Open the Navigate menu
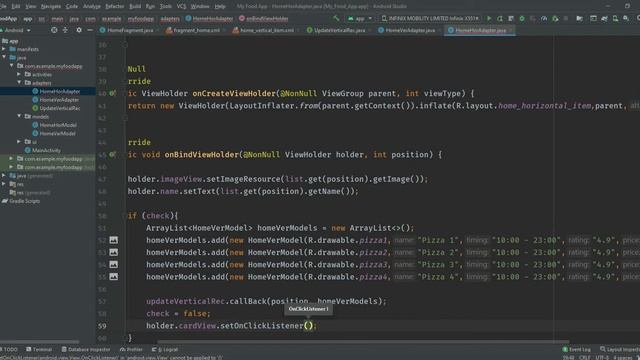Viewport: 640px width, 360px height. pyautogui.click(x=51, y=6)
